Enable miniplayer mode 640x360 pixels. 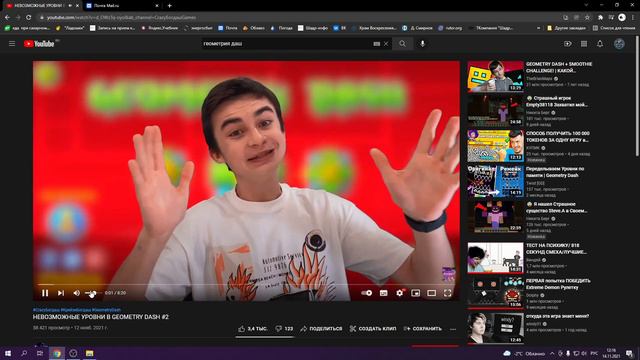click(x=416, y=293)
